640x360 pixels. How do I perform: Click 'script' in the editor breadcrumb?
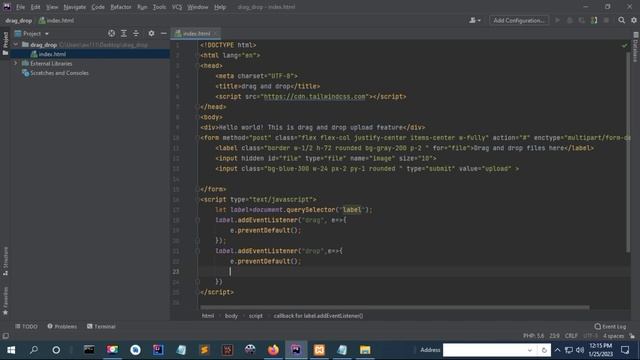coord(256,316)
